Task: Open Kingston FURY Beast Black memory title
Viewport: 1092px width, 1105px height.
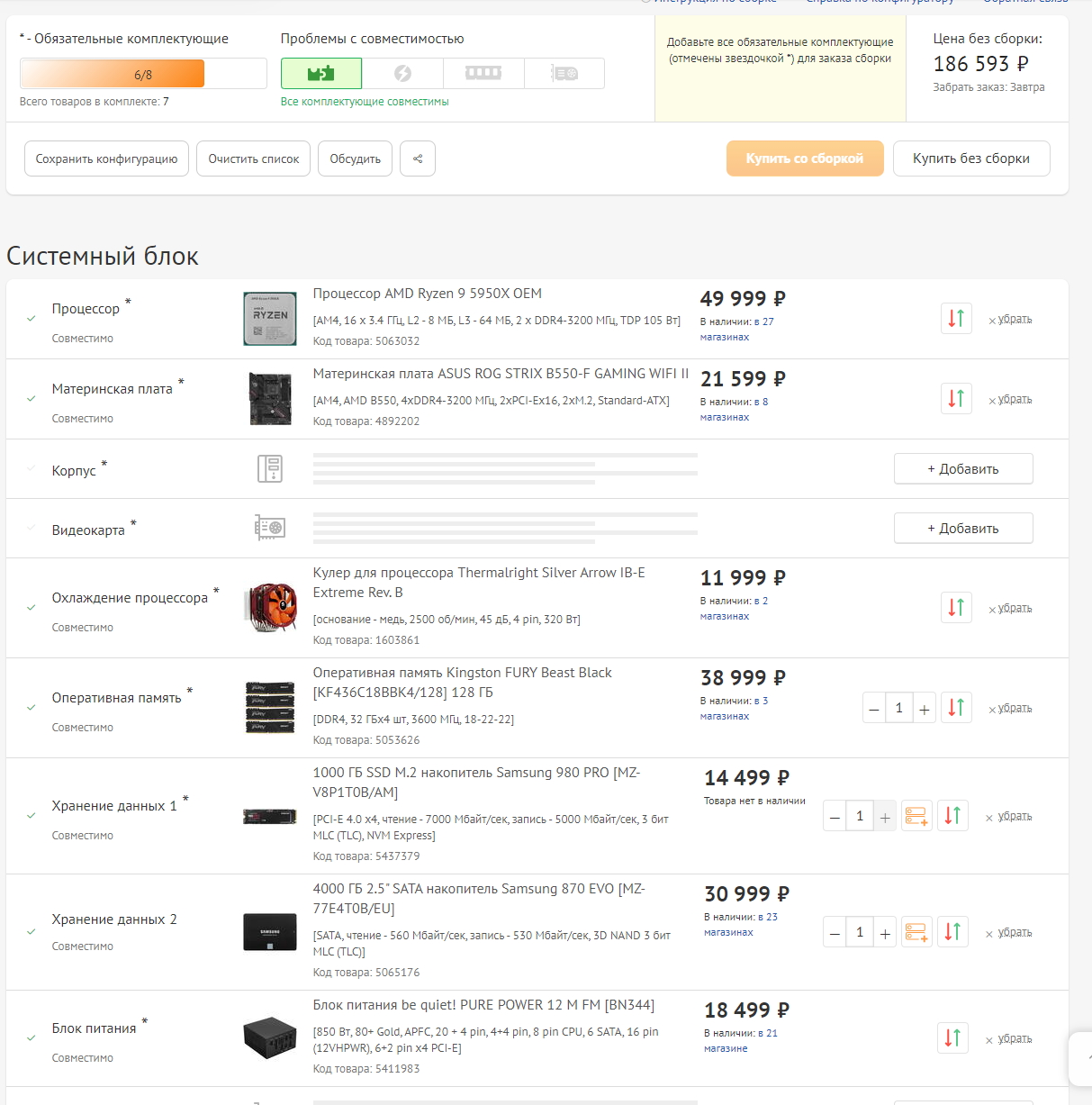Action: [463, 683]
